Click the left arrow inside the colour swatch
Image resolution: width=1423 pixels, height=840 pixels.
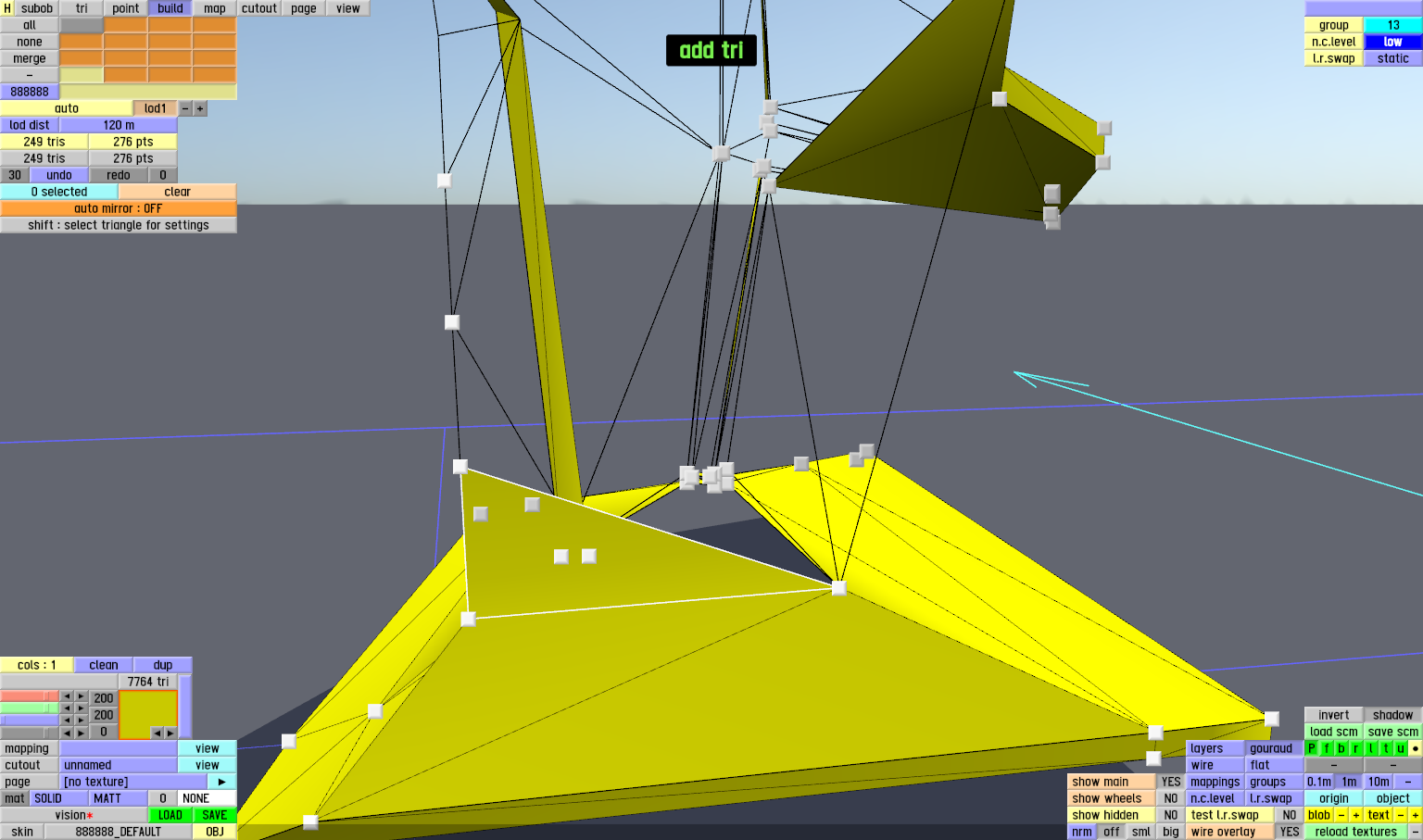pyautogui.click(x=157, y=733)
